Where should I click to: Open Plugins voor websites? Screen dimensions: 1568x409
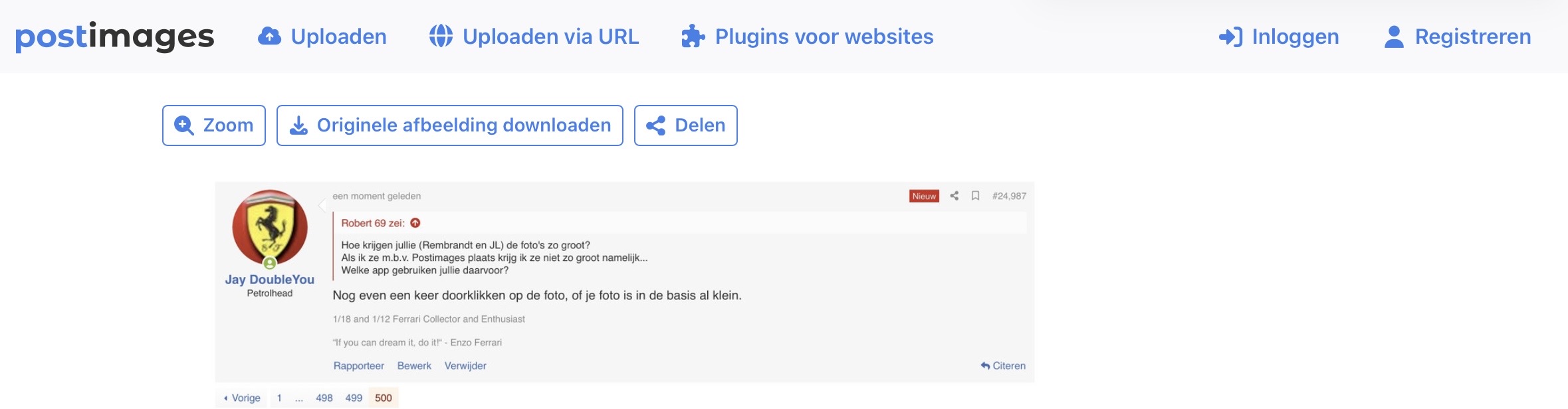click(x=808, y=37)
